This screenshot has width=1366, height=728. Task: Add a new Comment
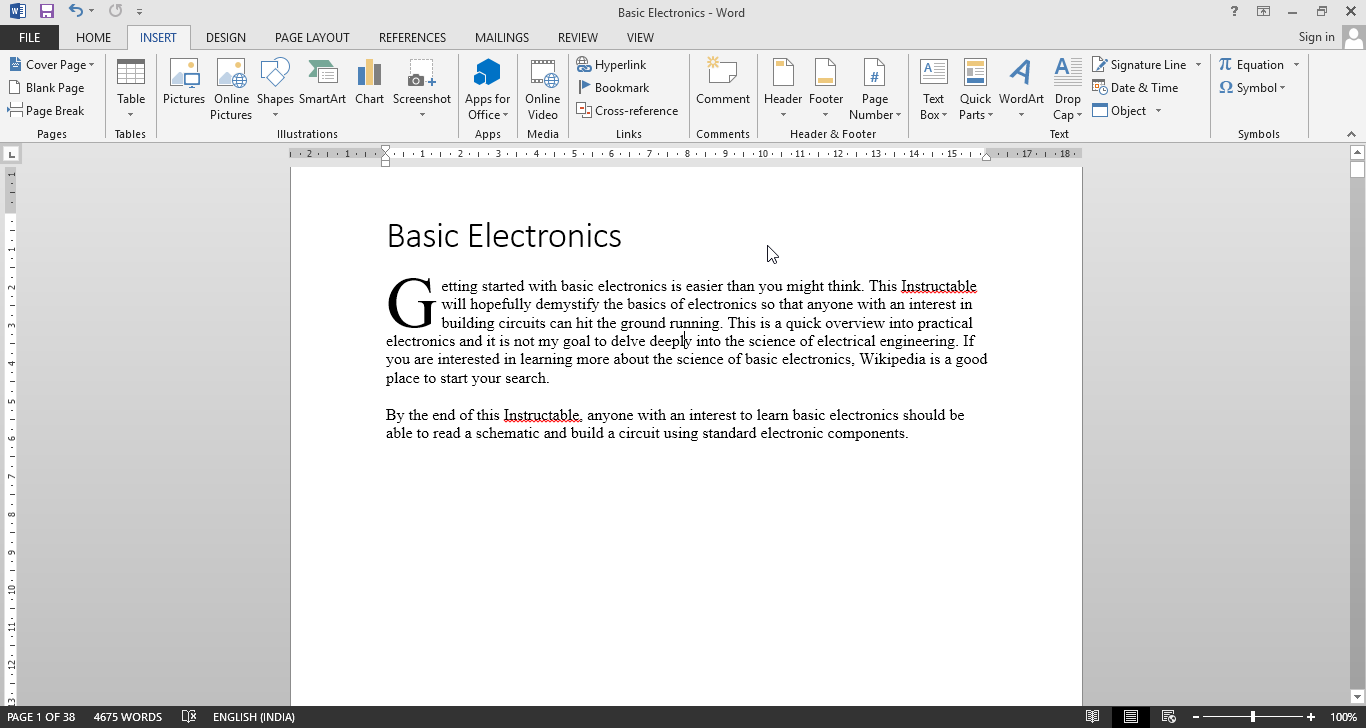(723, 82)
